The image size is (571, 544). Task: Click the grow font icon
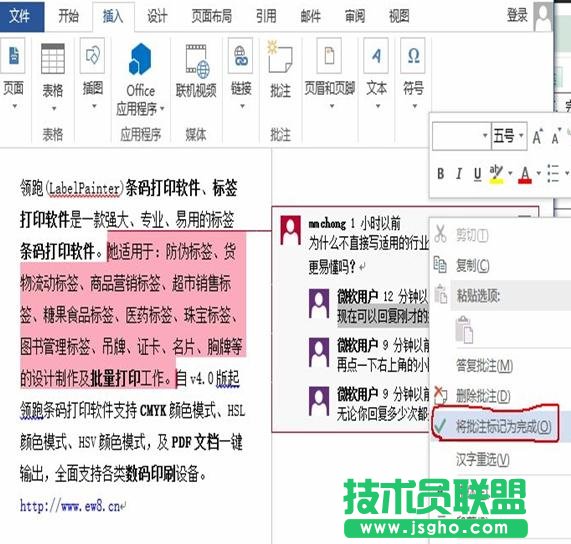[x=537, y=136]
